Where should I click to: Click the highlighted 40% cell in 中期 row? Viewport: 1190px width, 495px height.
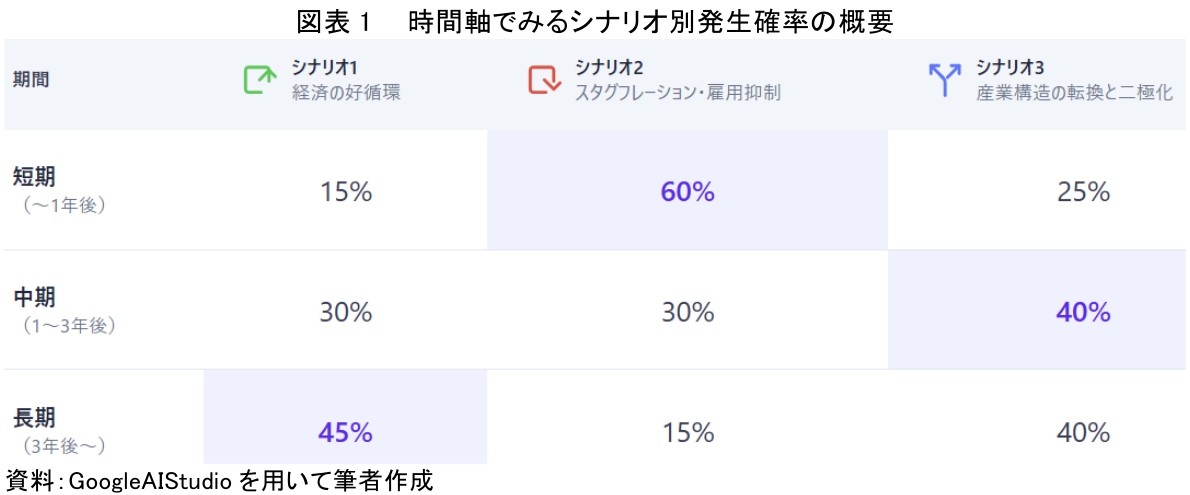(1083, 312)
